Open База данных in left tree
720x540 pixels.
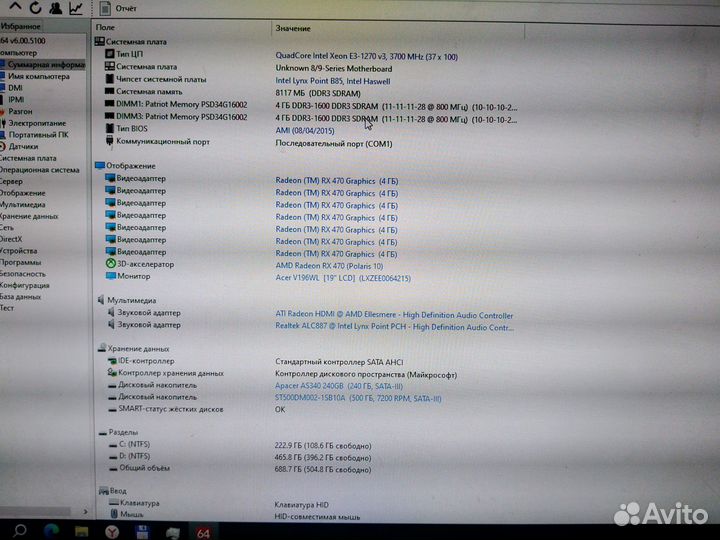(x=21, y=297)
